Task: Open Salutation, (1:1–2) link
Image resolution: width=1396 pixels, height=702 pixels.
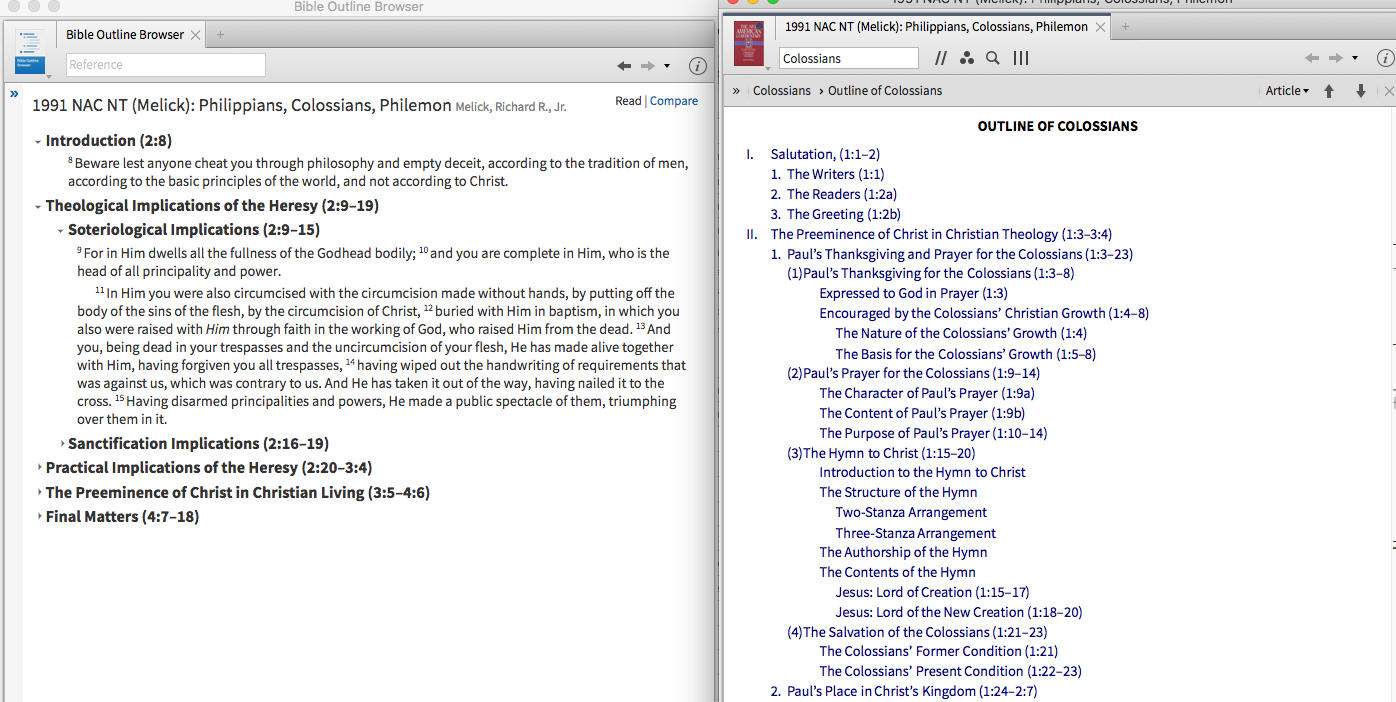Action: pyautogui.click(x=825, y=155)
